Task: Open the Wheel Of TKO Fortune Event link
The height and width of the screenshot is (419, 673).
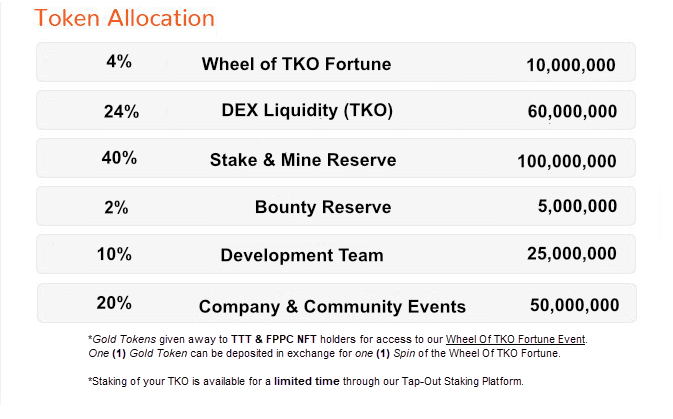Action: (x=516, y=338)
